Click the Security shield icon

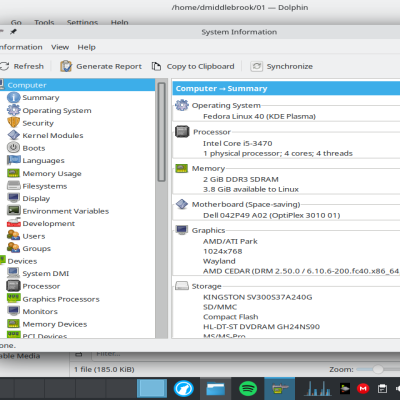pos(14,123)
